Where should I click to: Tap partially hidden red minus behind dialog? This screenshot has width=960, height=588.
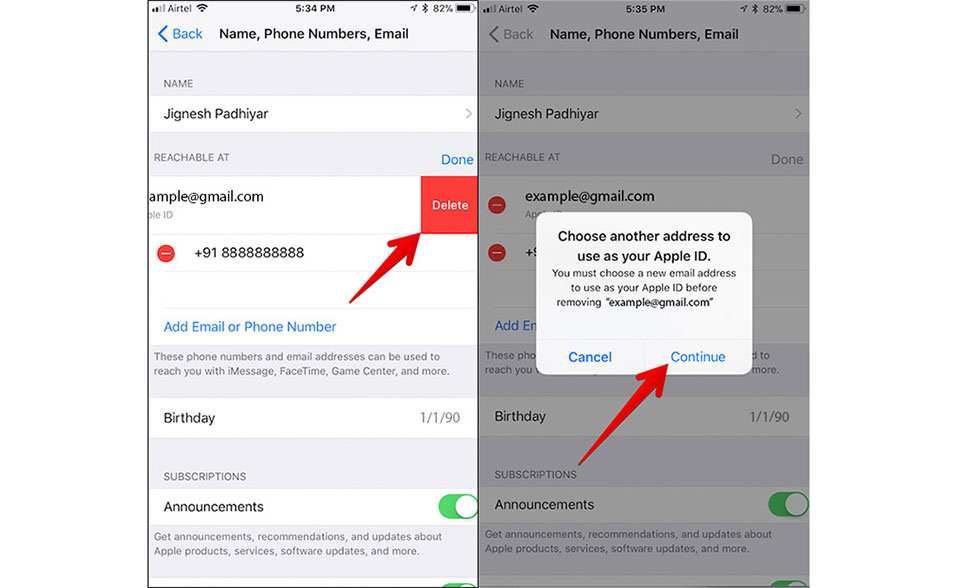click(497, 252)
